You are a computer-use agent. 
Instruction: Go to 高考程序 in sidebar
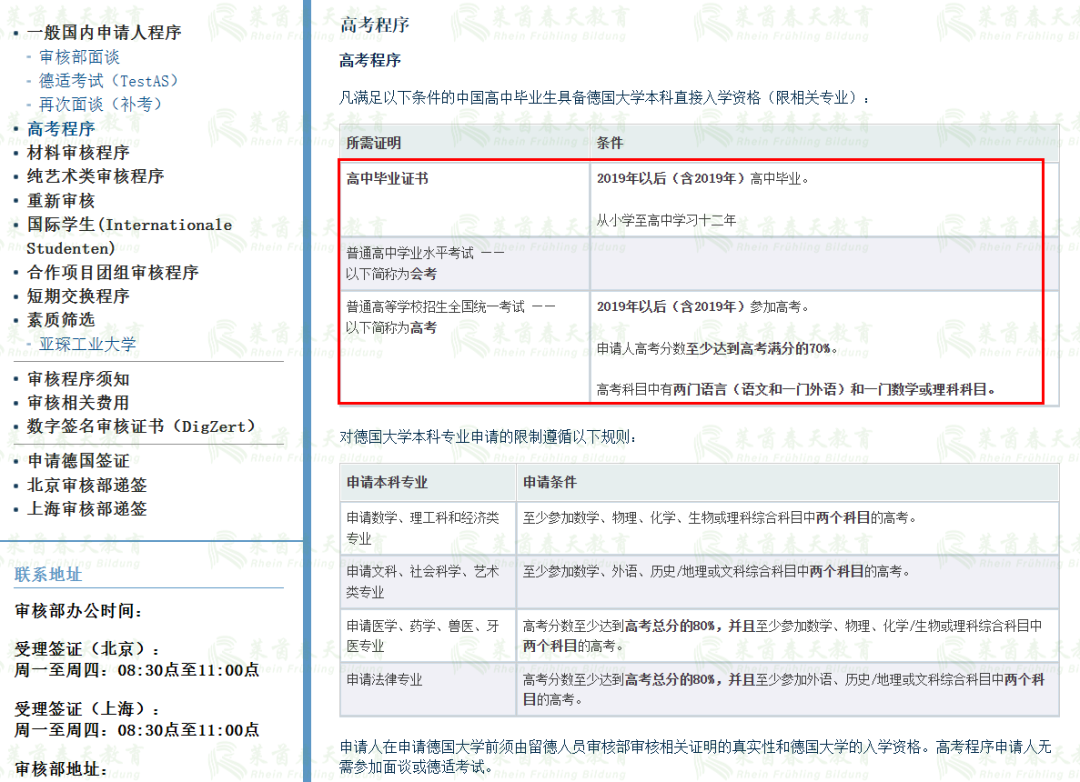point(61,128)
